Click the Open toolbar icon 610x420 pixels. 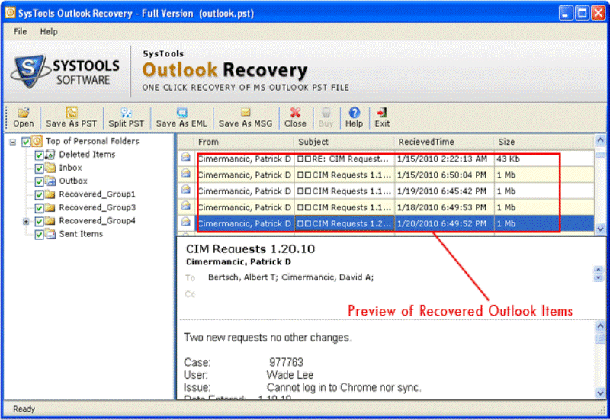[22, 117]
